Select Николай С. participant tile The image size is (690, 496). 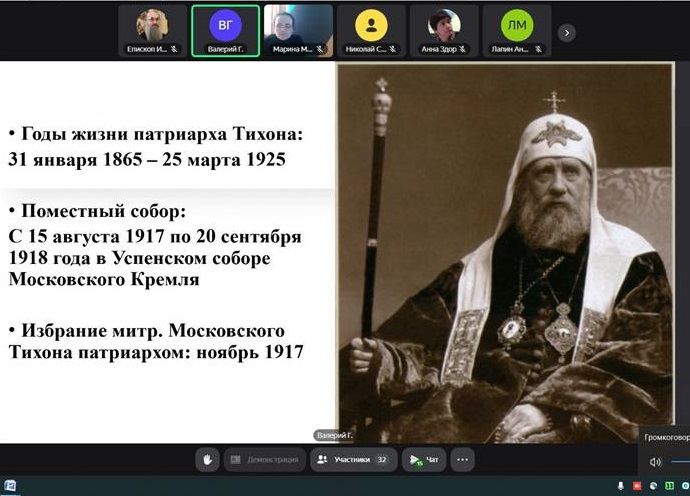coord(371,31)
